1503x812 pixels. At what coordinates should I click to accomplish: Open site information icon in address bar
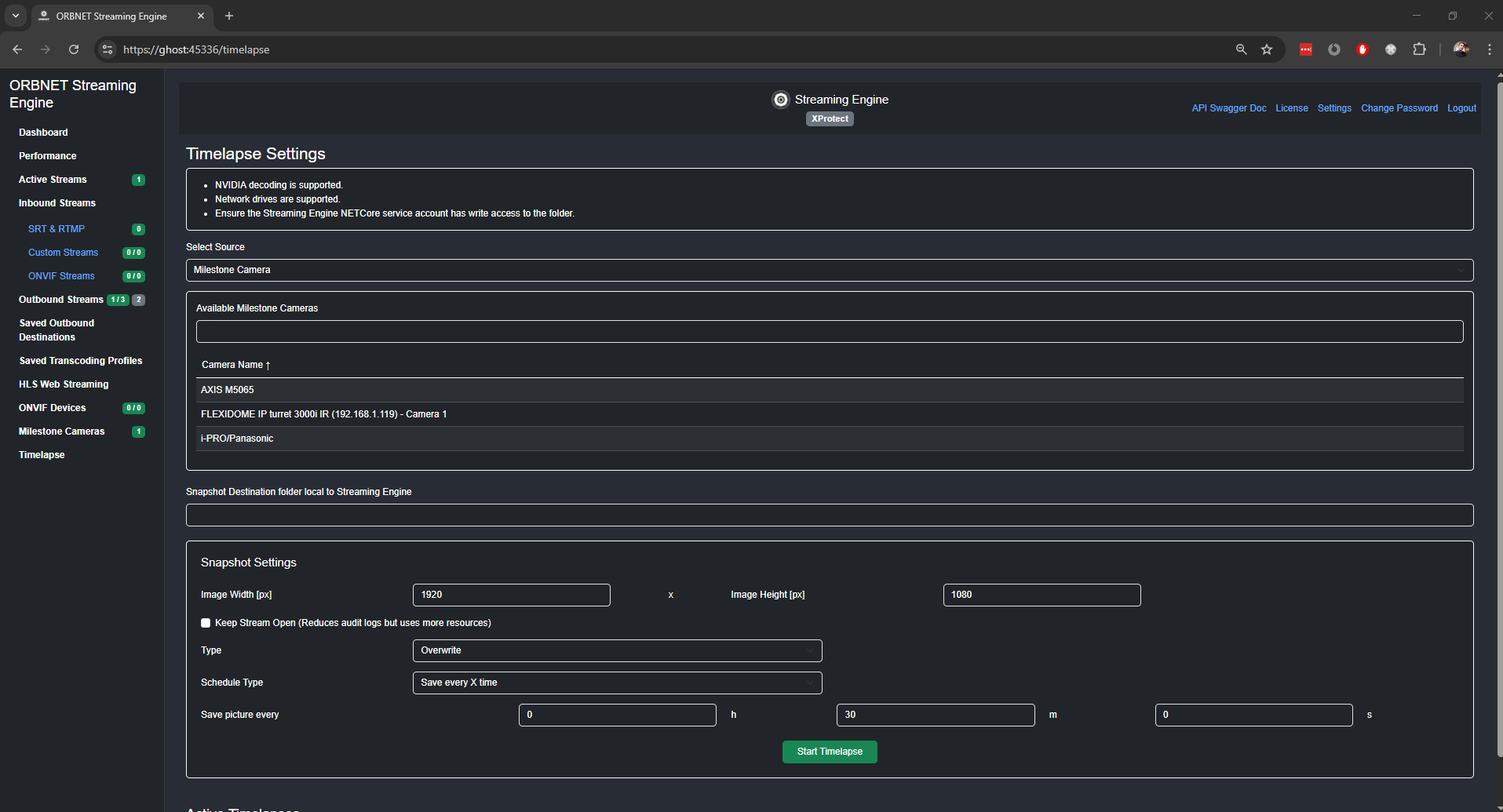coord(108,49)
